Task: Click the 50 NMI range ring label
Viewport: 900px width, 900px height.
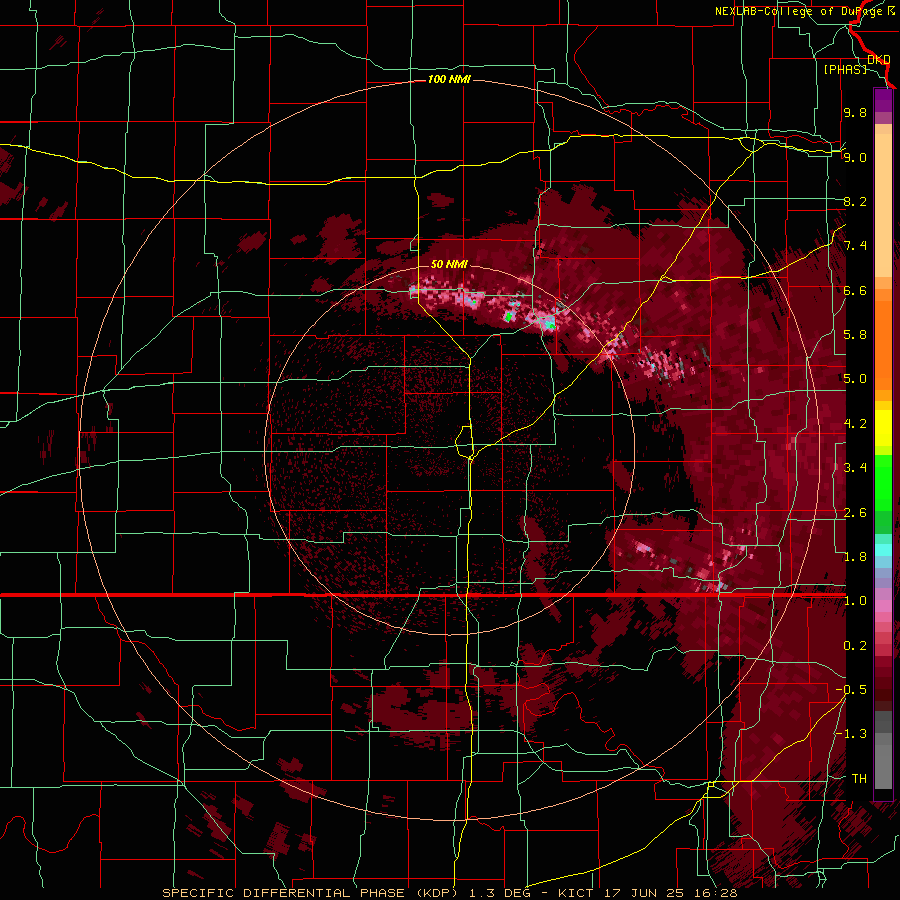Action: 449,264
